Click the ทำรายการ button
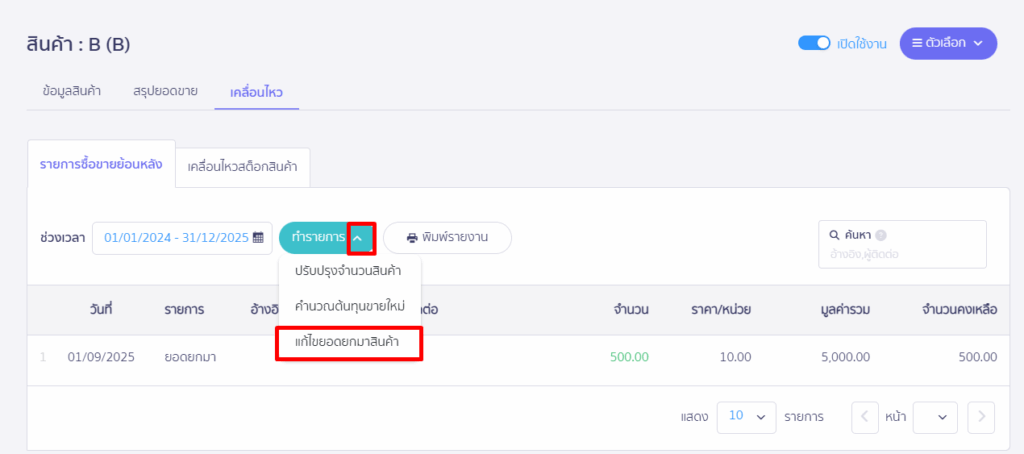This screenshot has height=454, width=1024. pos(317,238)
